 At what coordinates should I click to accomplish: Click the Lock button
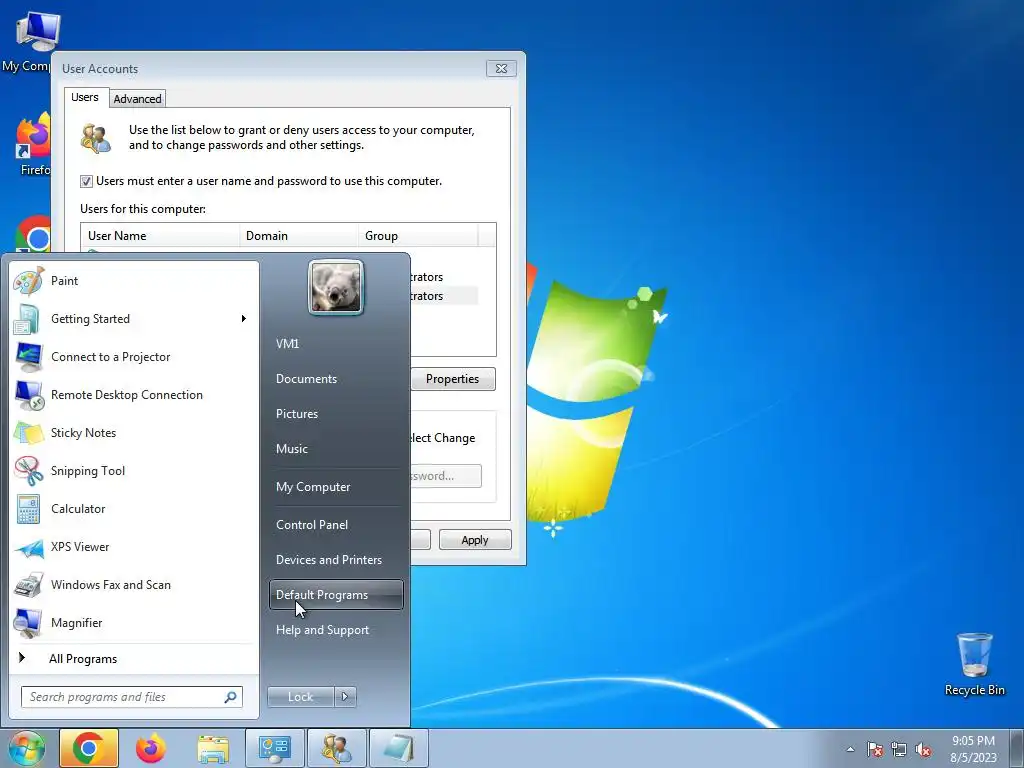300,697
